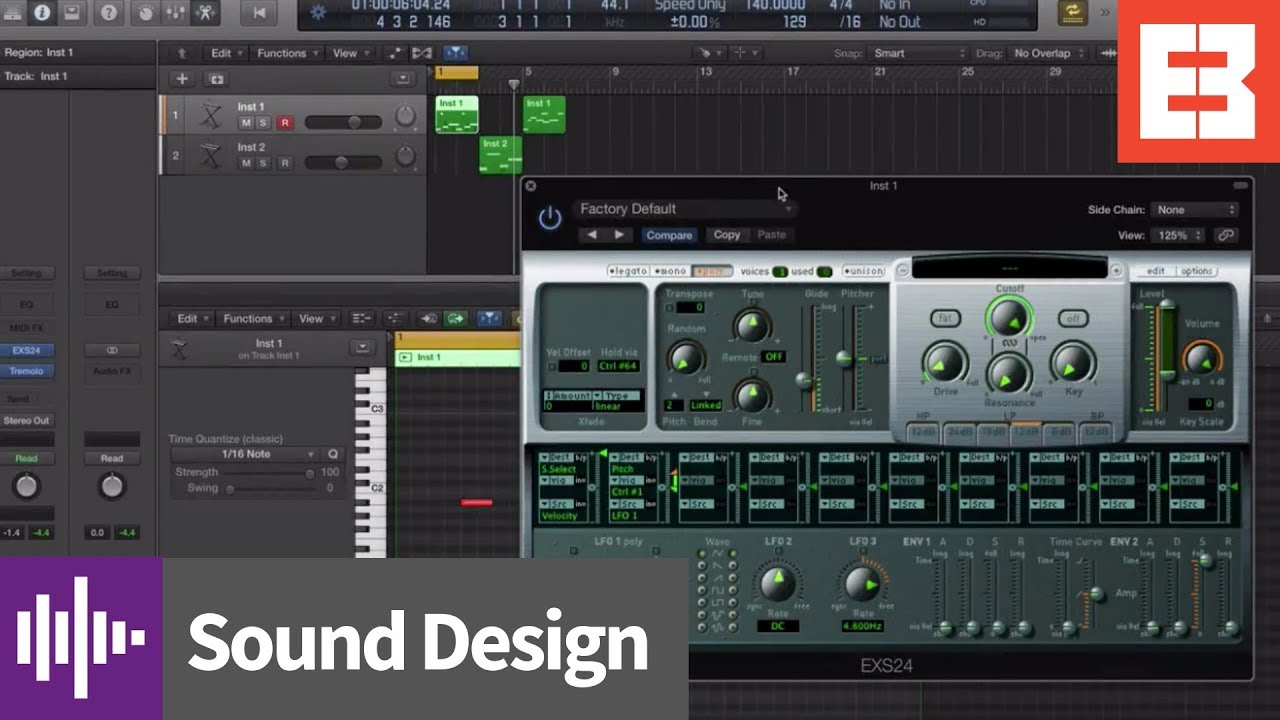Click the Inst 1 track pan knob
The width and height of the screenshot is (1280, 720).
(404, 117)
